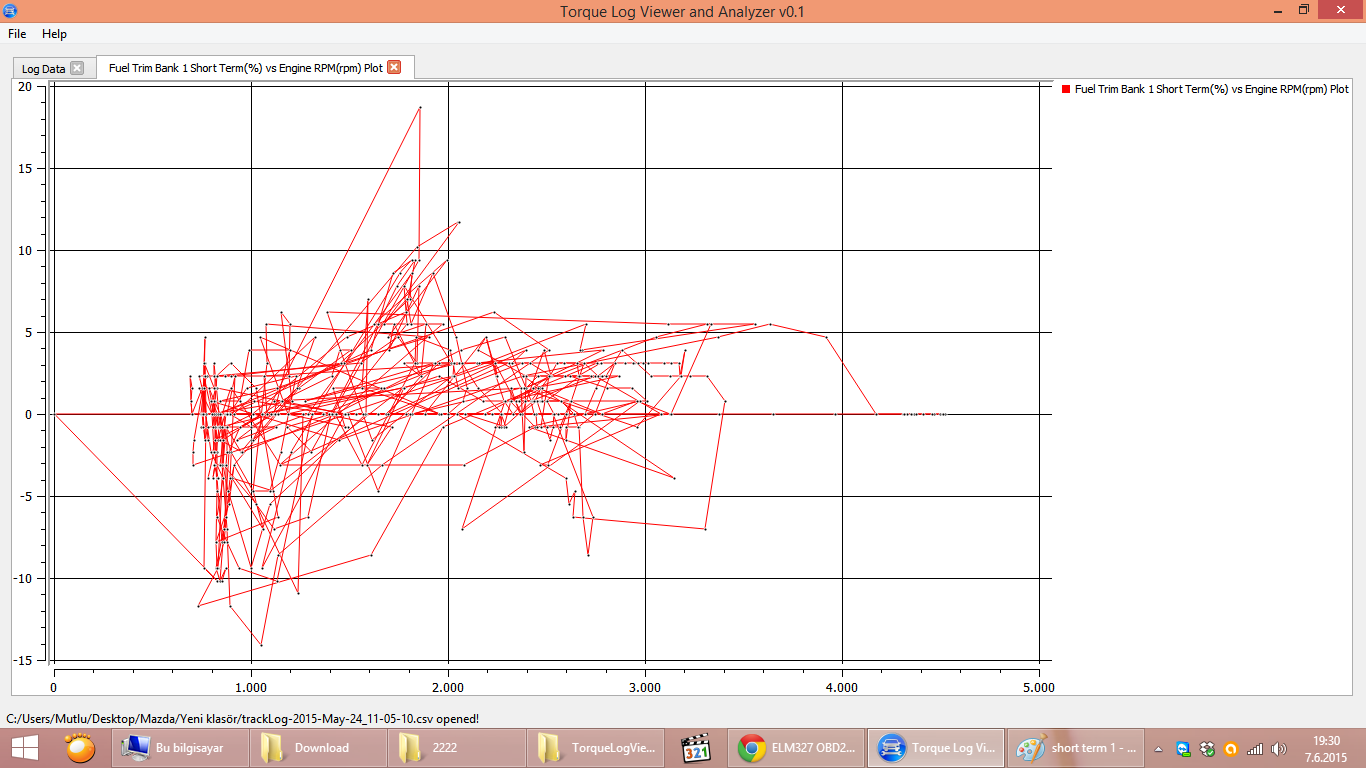Image resolution: width=1366 pixels, height=768 pixels.
Task: Switch to the Log Data tab
Action: click(x=43, y=69)
